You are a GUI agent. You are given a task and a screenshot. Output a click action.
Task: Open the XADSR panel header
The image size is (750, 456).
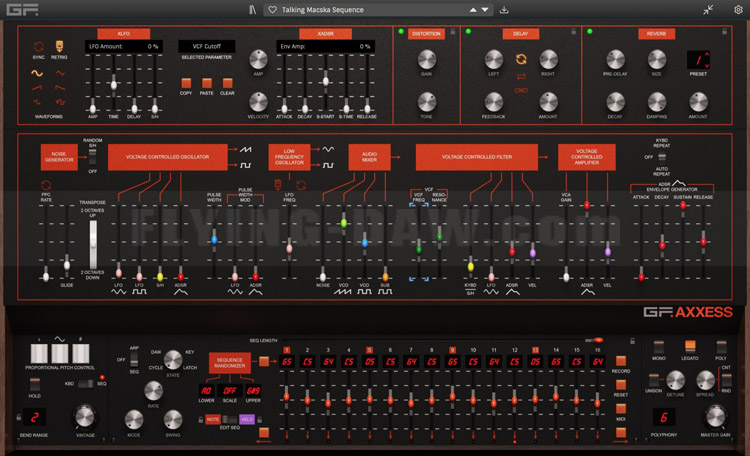pos(325,33)
